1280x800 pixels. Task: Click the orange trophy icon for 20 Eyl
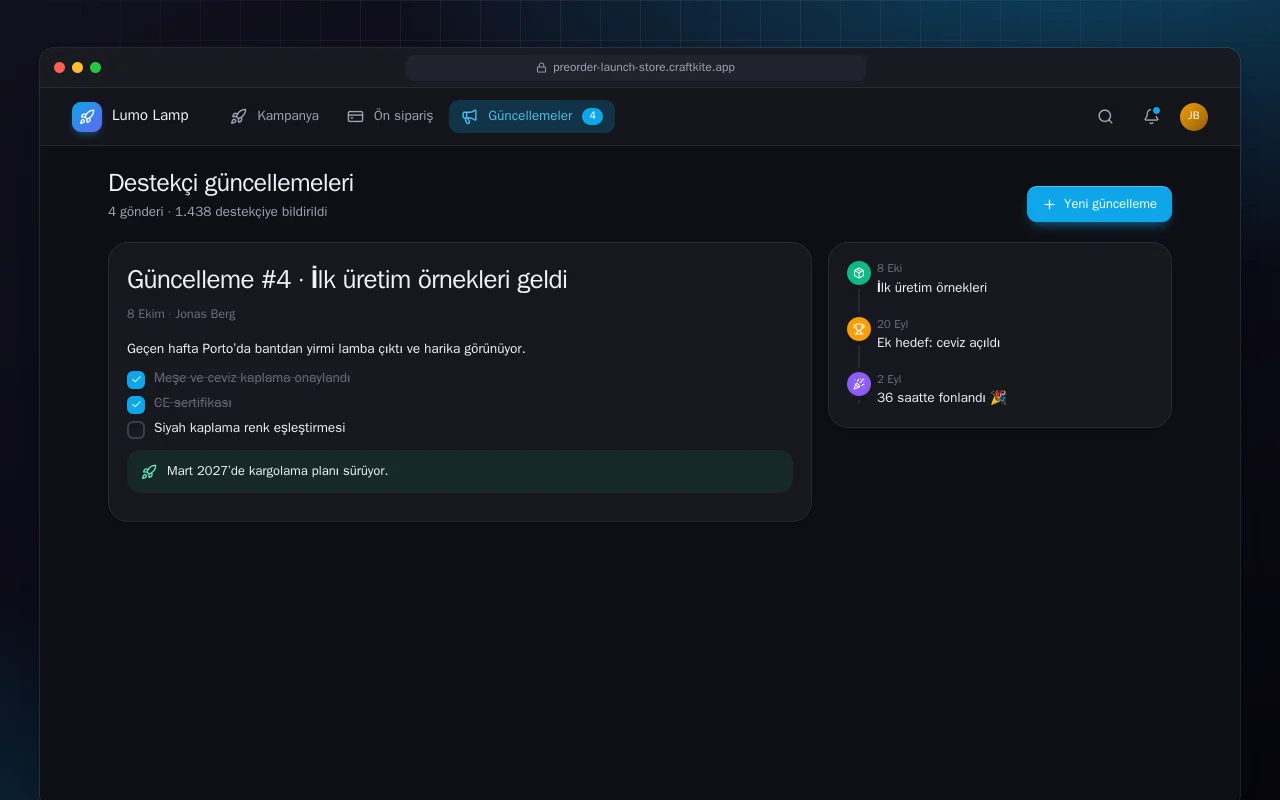click(858, 328)
